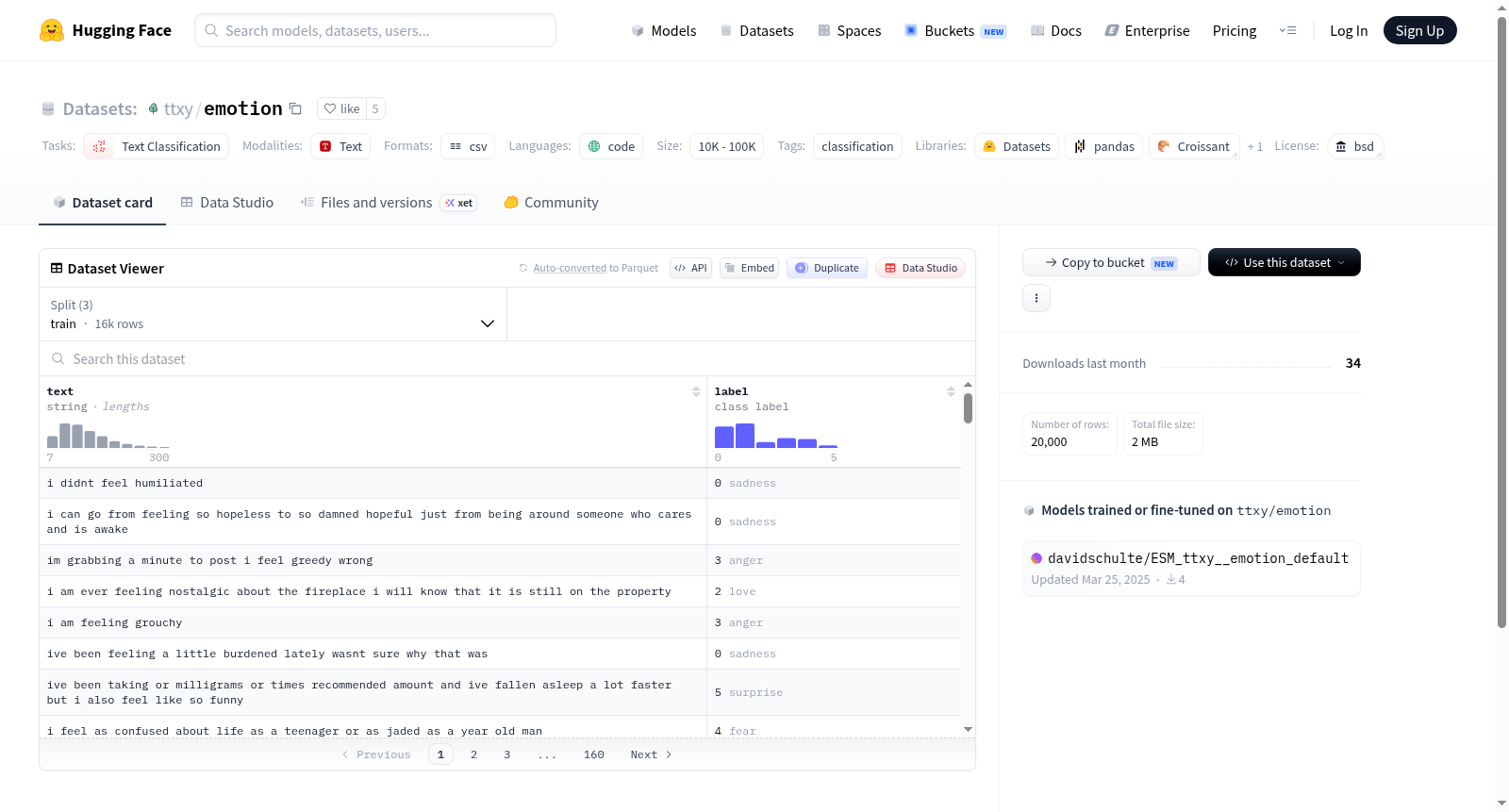Select the row 'i am feeling grouchy'

click(x=500, y=622)
